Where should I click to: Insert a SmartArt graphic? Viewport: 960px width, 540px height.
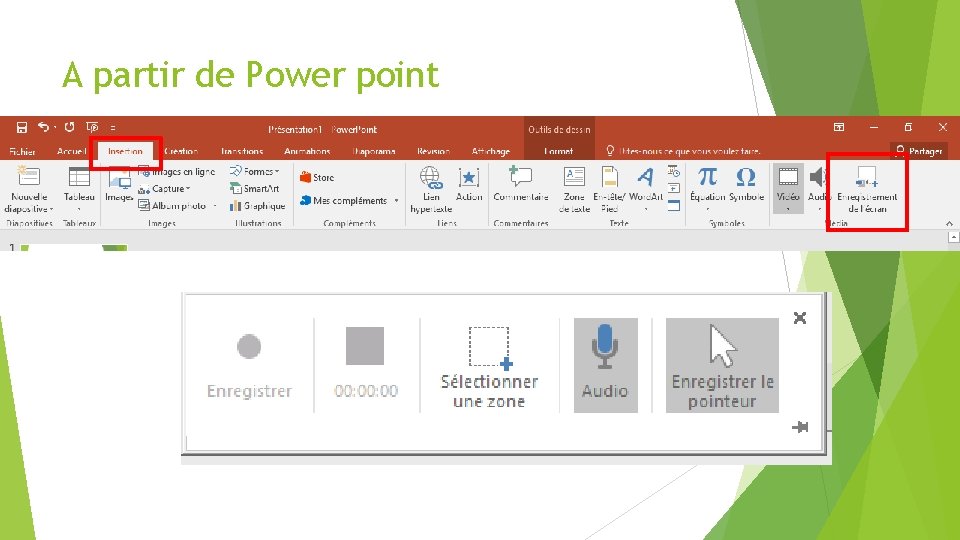click(x=255, y=189)
